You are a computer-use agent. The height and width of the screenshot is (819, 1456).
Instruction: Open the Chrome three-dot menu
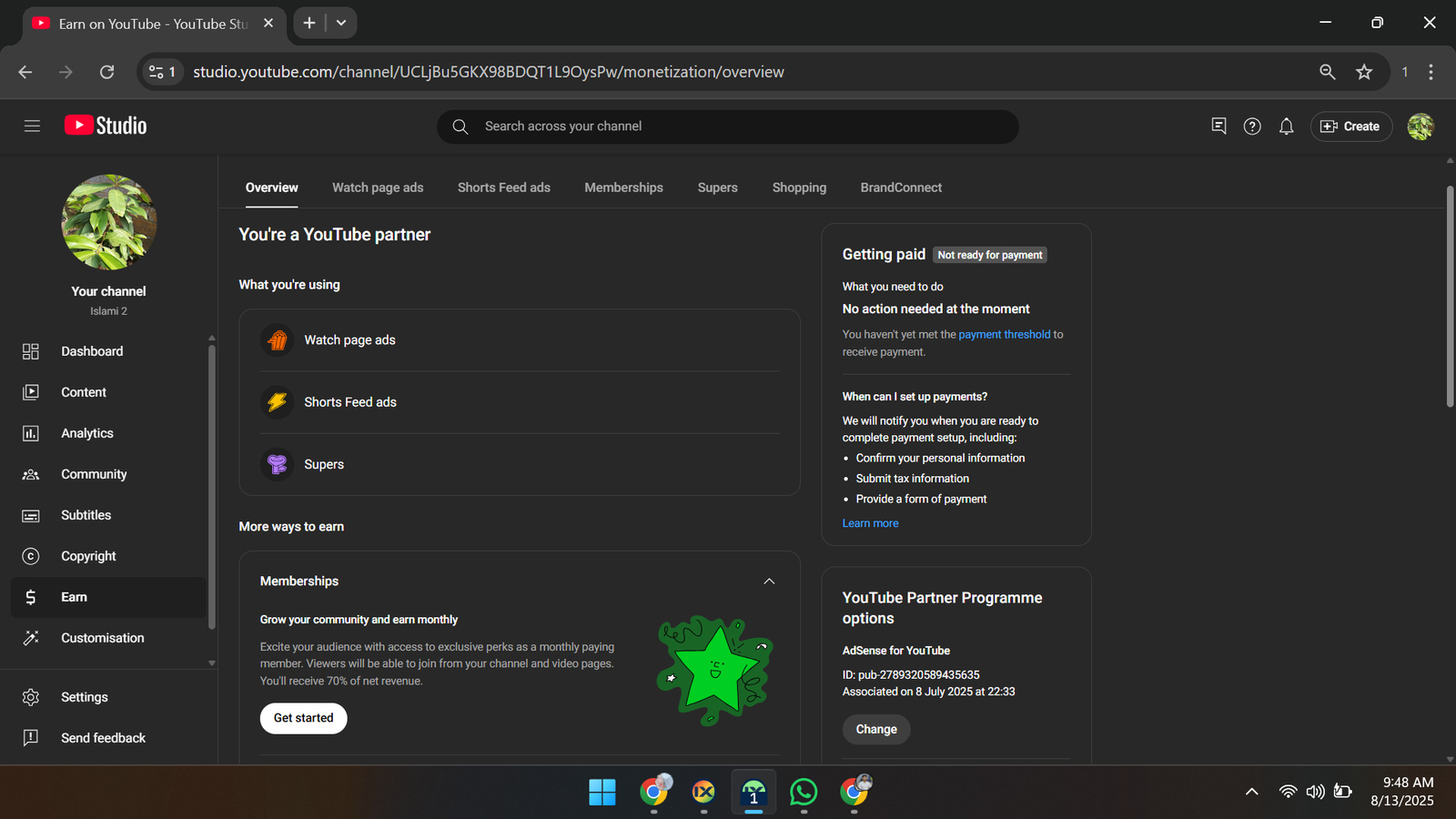pos(1431,72)
